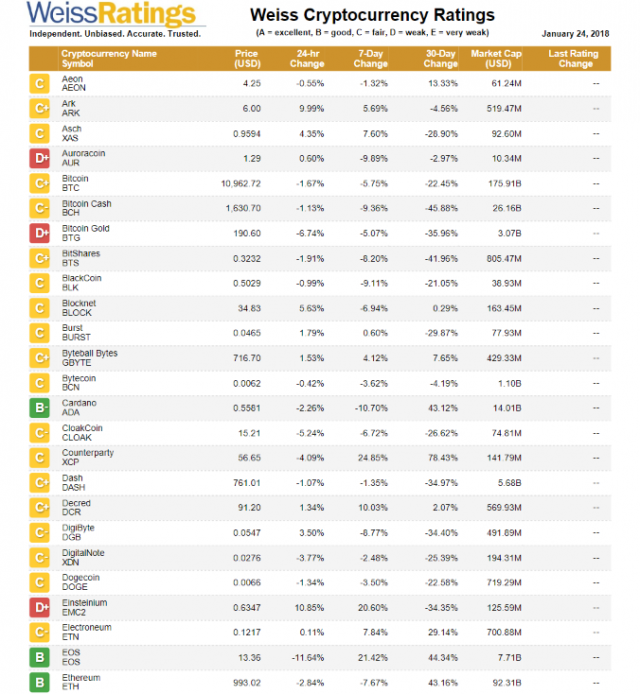The image size is (640, 694).
Task: Select the Dogecoin name in the table
Action: click(x=82, y=578)
